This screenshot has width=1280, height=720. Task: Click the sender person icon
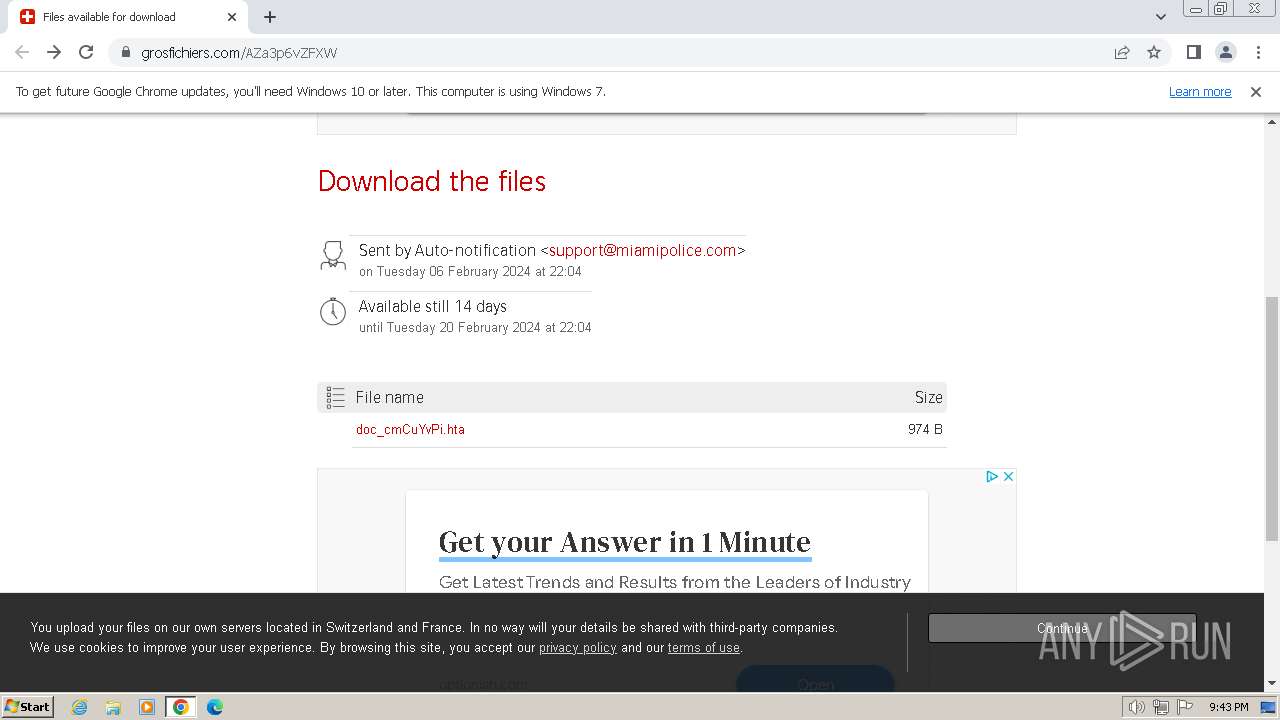click(x=333, y=255)
